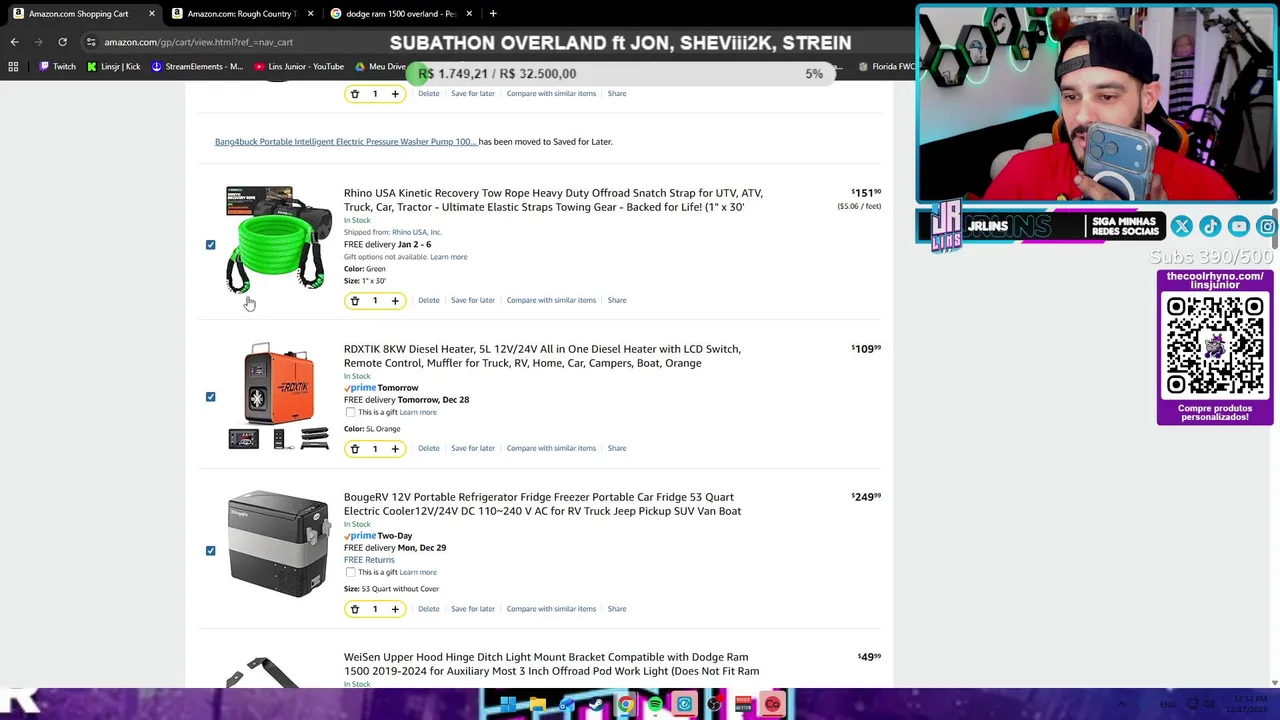Viewport: 1280px width, 720px height.
Task: Click the ENG language indicator in taskbar
Action: tap(1168, 705)
